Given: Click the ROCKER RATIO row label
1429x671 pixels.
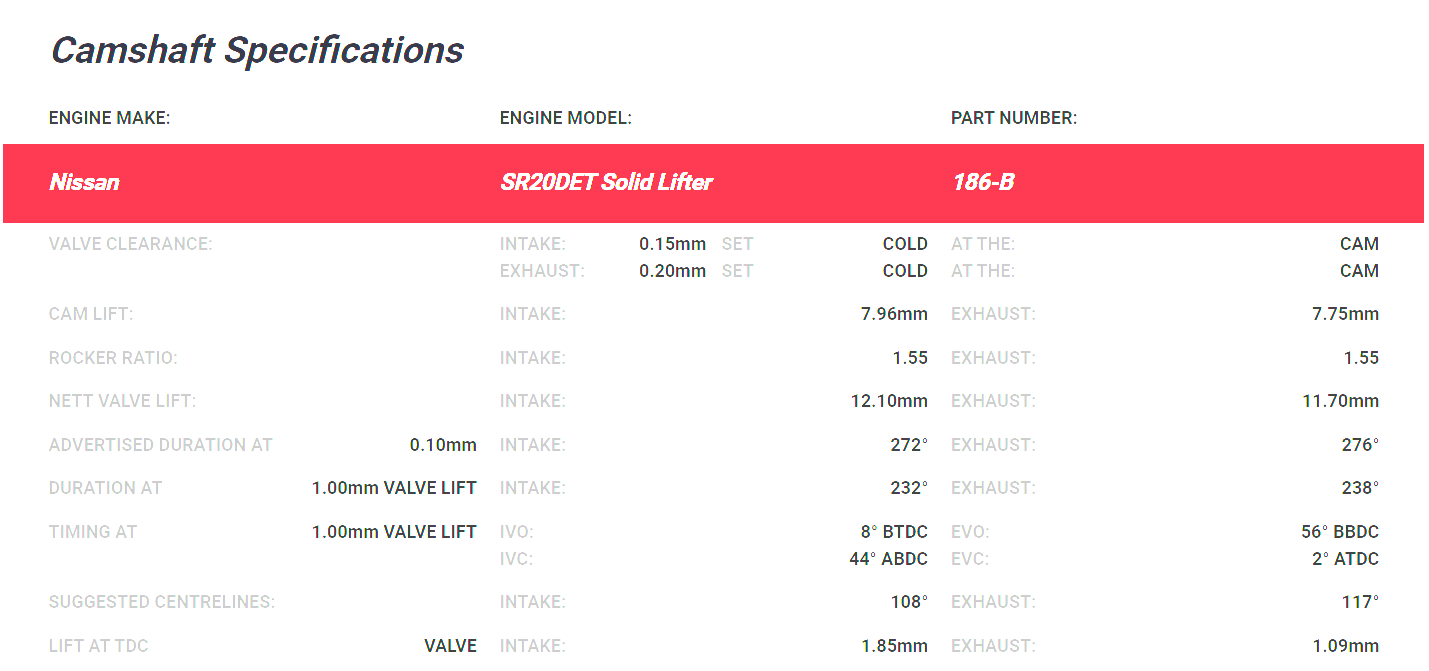Looking at the screenshot, I should [113, 358].
